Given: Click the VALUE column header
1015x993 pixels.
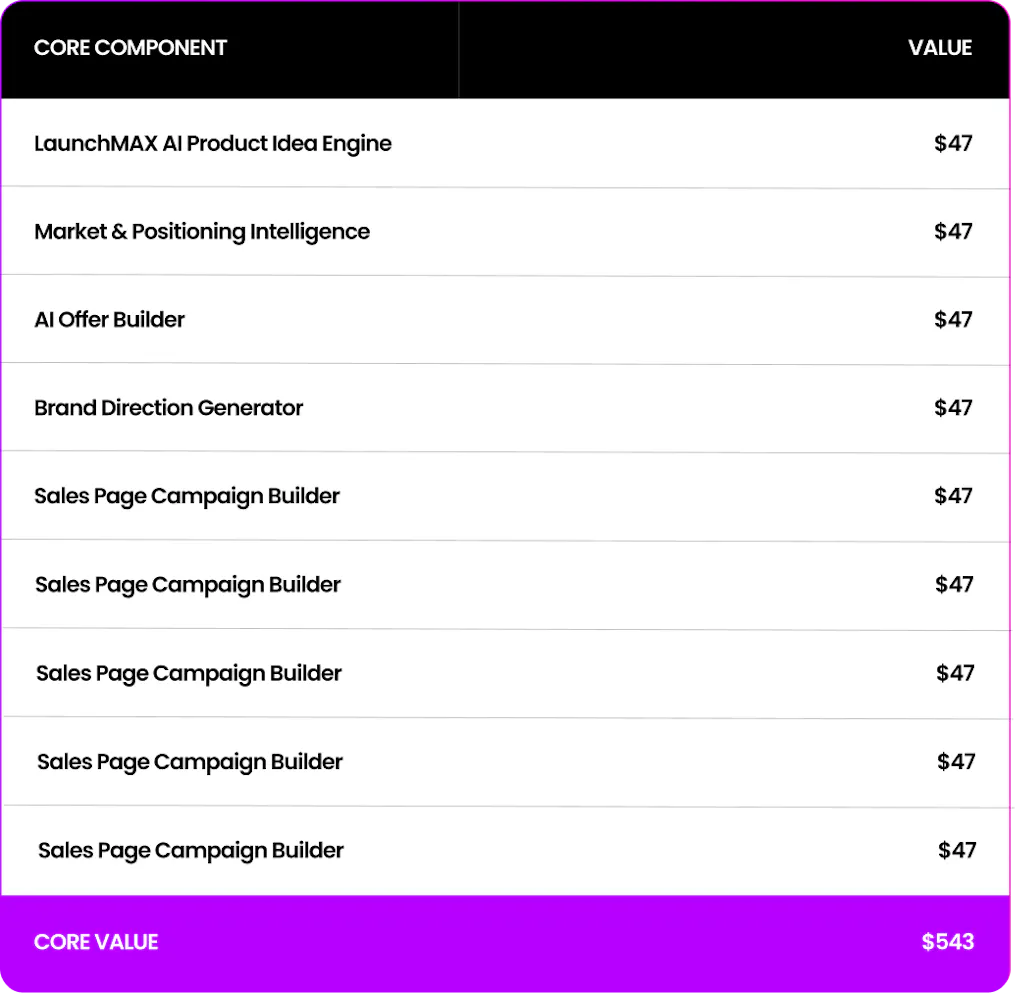Looking at the screenshot, I should [x=939, y=48].
